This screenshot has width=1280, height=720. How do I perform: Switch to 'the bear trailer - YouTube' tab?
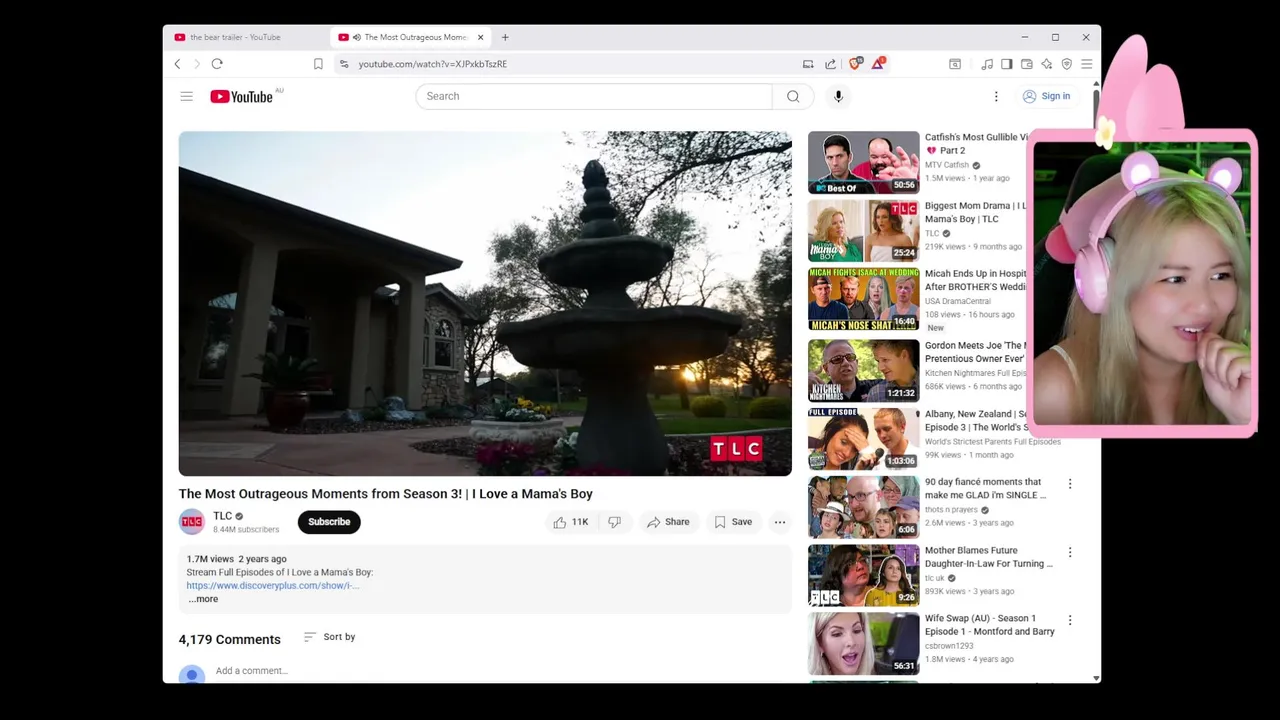235,37
